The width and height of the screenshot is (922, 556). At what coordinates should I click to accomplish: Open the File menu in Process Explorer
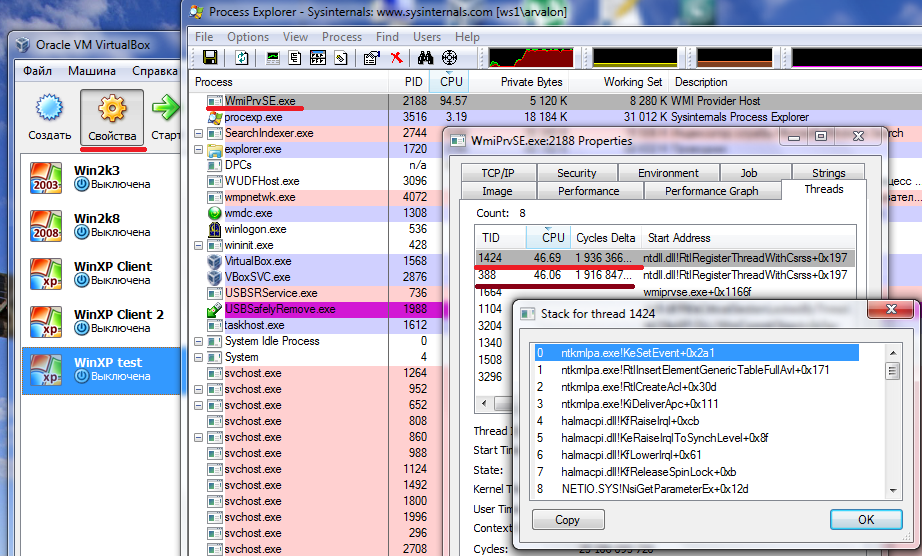[204, 36]
